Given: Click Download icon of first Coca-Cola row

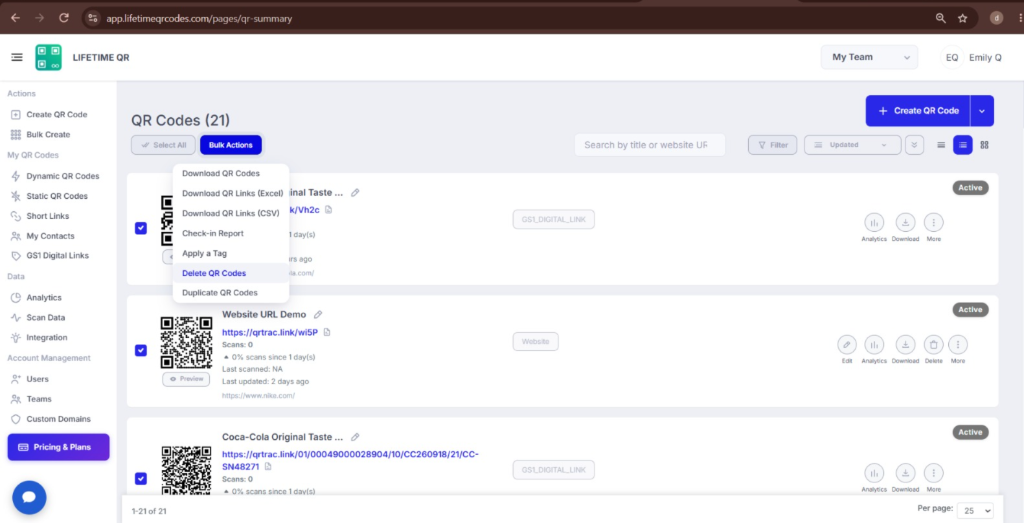Looking at the screenshot, I should [905, 223].
